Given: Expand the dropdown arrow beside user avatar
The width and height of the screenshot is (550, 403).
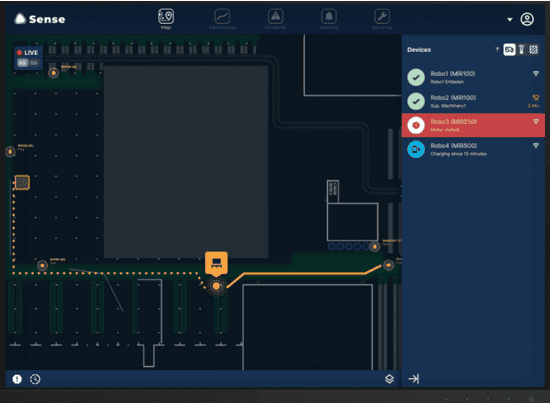Looking at the screenshot, I should 510,20.
